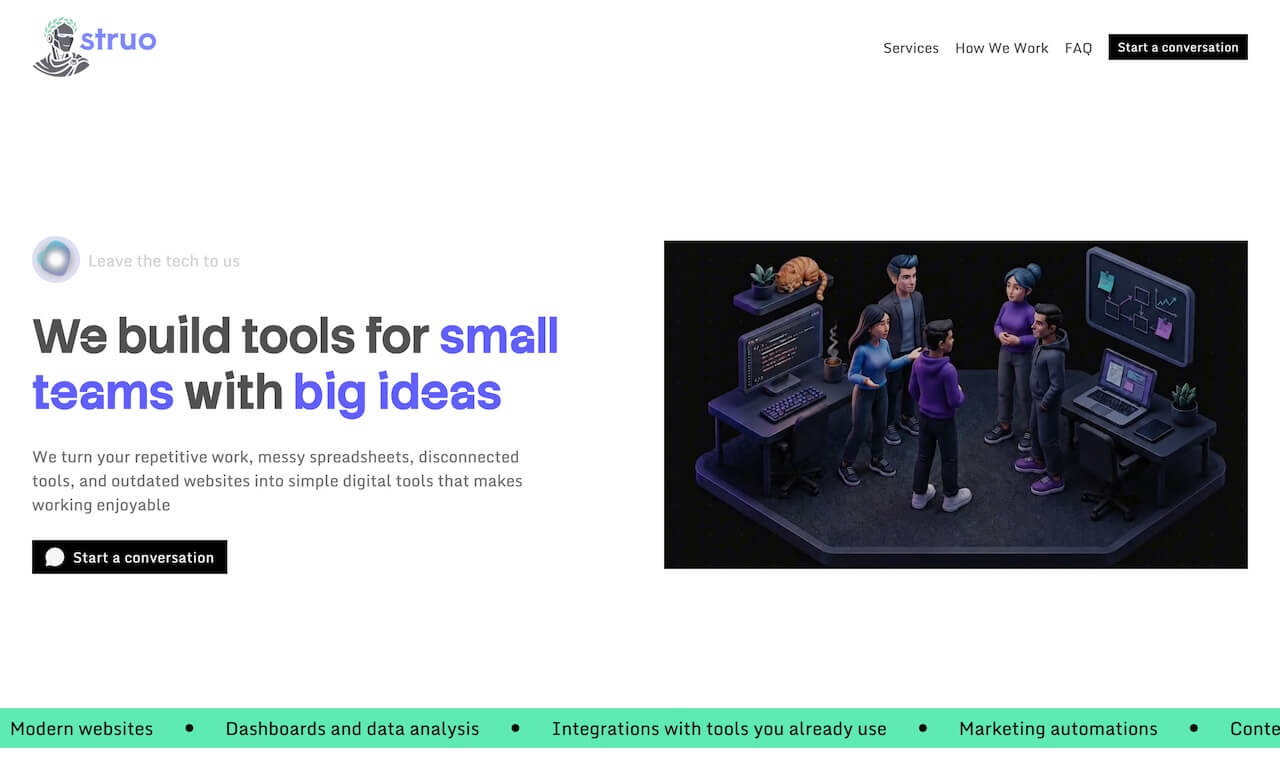Screen dimensions: 1280x780
Task: Click the struo logo in the header
Action: (95, 47)
